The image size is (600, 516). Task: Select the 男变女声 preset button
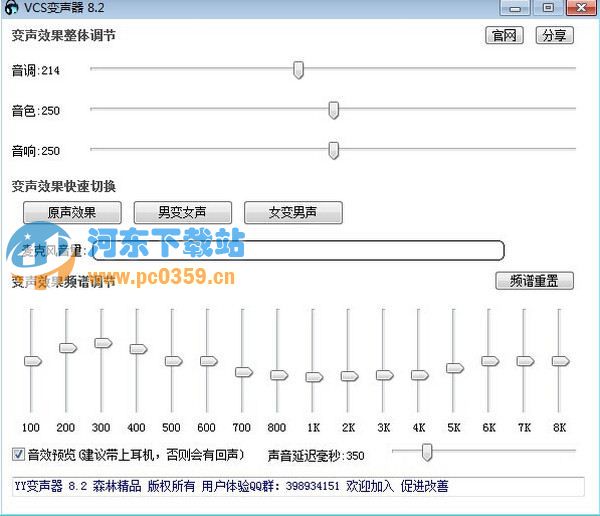(183, 212)
